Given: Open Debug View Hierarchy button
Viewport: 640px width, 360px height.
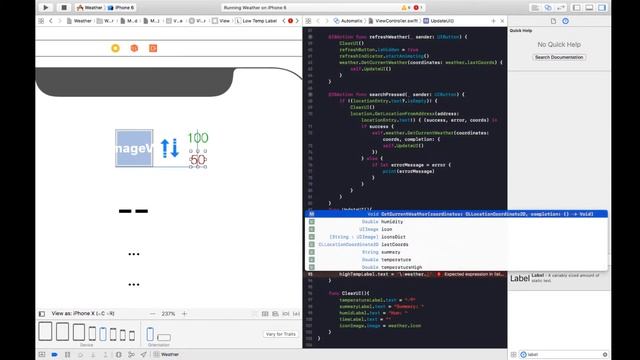Looking at the screenshot, I should [118, 355].
